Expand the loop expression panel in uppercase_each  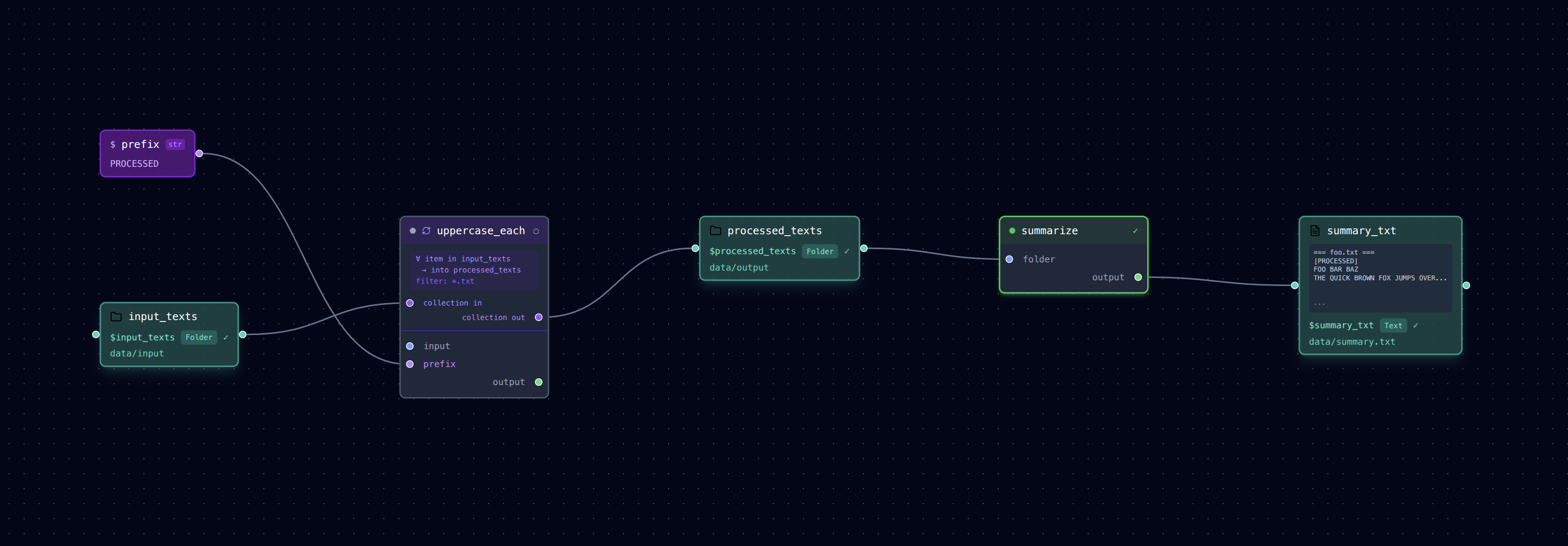coord(474,270)
